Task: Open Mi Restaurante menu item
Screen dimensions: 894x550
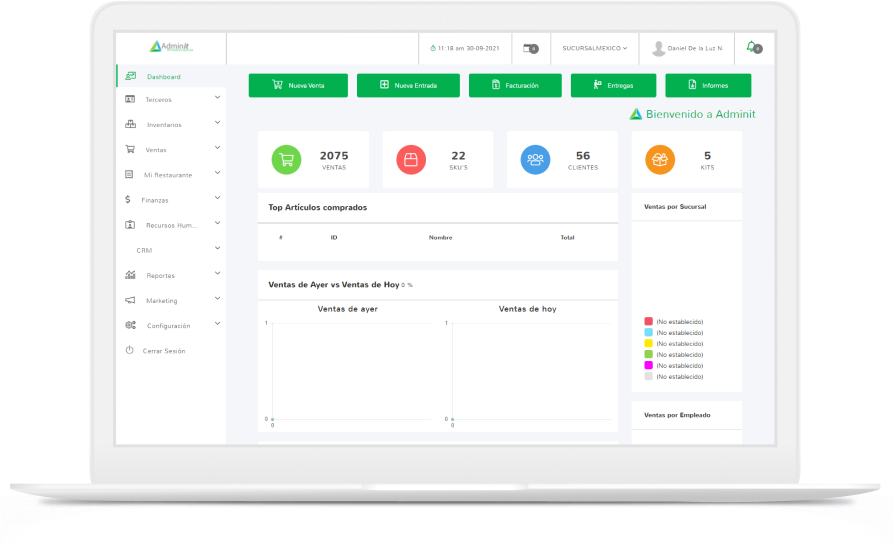Action: [167, 174]
